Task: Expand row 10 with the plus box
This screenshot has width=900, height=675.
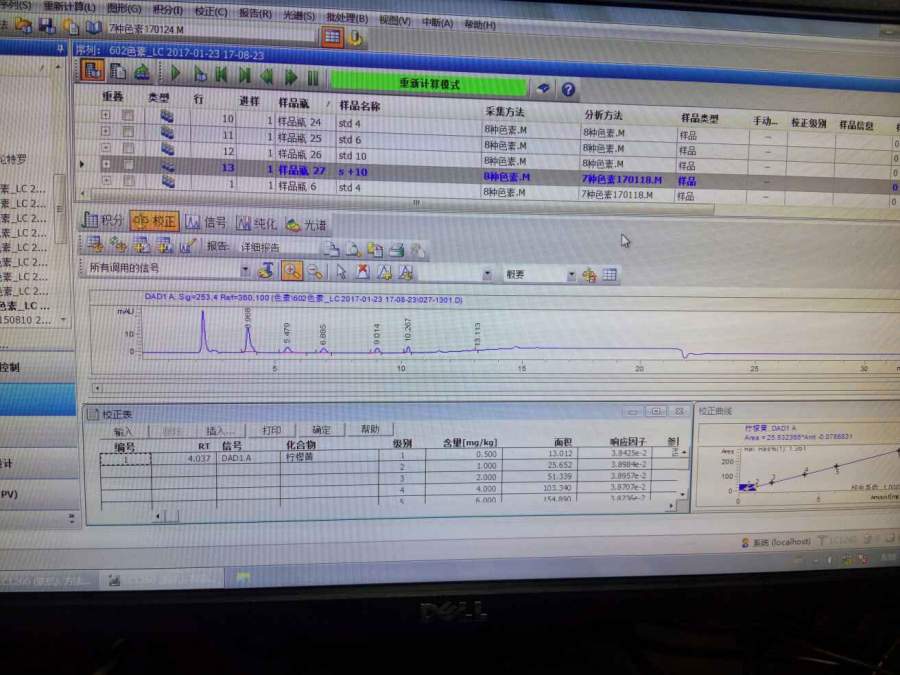Action: pyautogui.click(x=106, y=115)
